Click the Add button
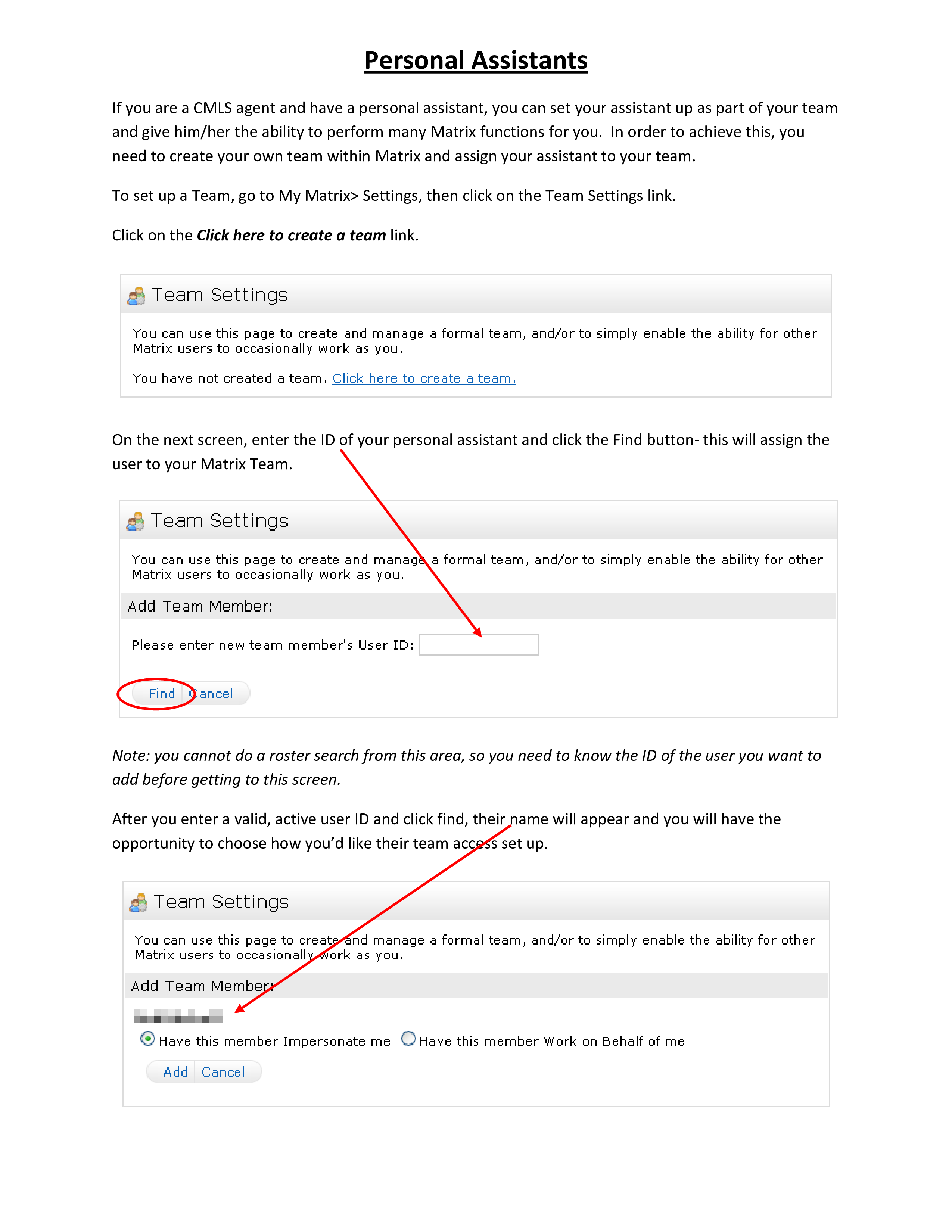Viewport: 952px width, 1232px height. [x=175, y=1072]
